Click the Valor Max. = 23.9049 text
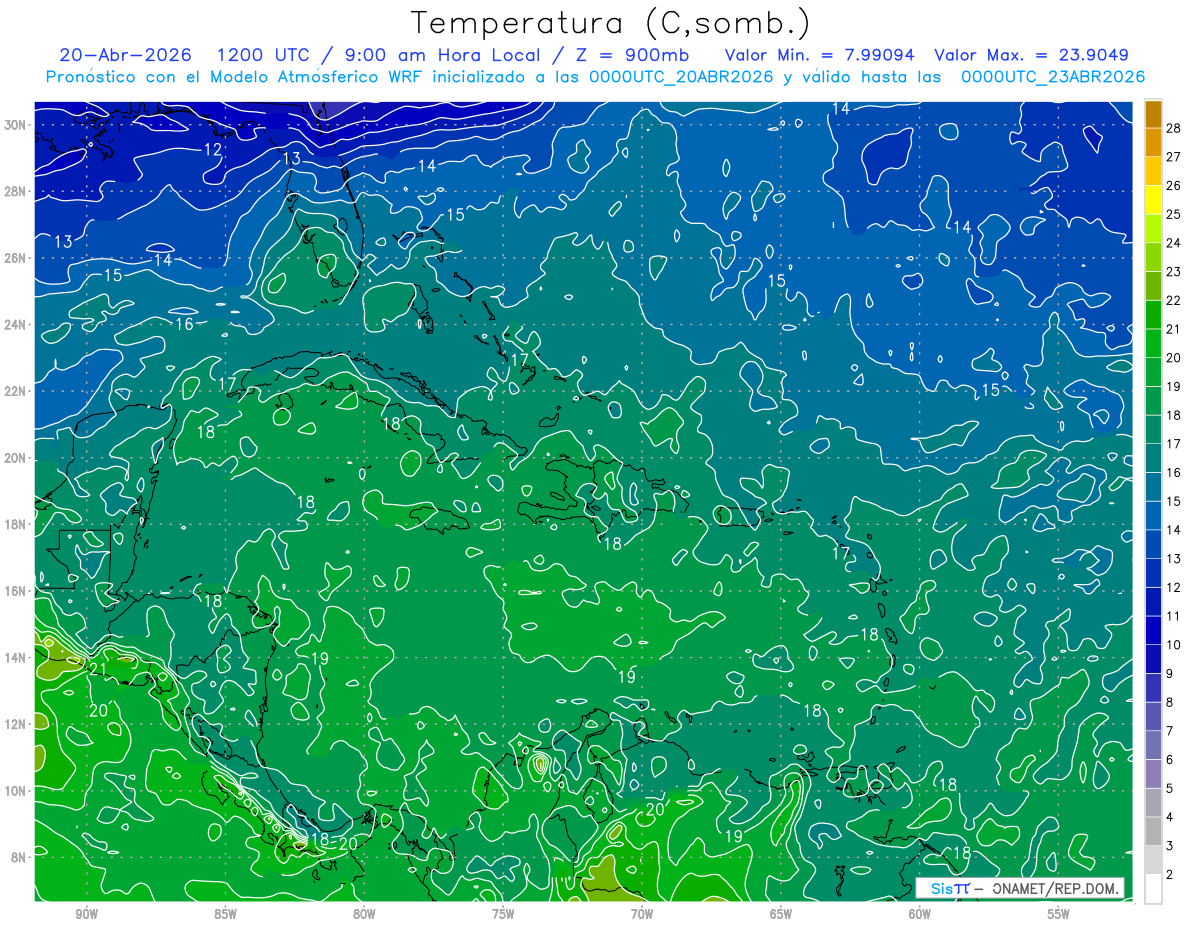Screen dimensions: 1200x927 click(x=1031, y=55)
